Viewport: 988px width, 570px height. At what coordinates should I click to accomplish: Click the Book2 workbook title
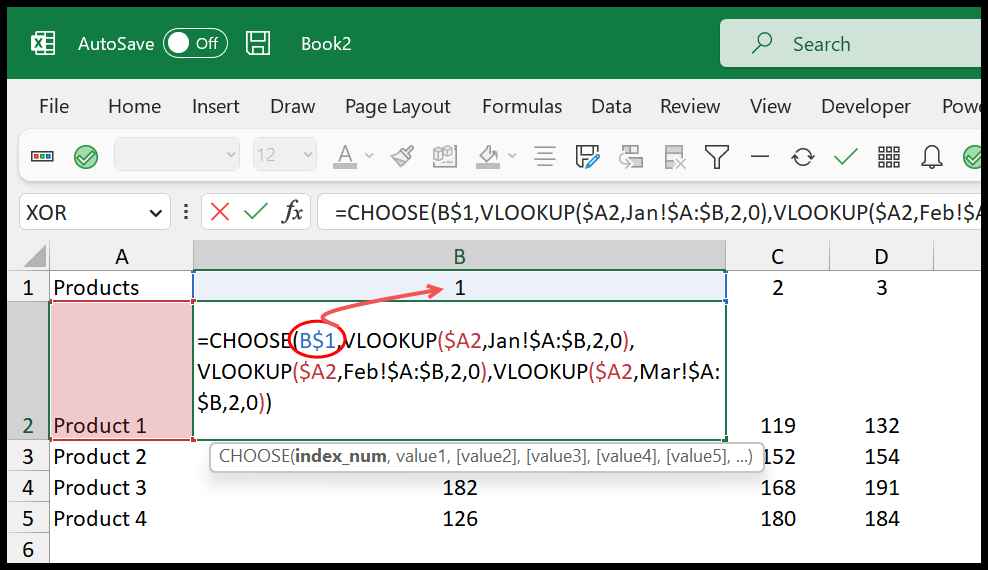326,43
